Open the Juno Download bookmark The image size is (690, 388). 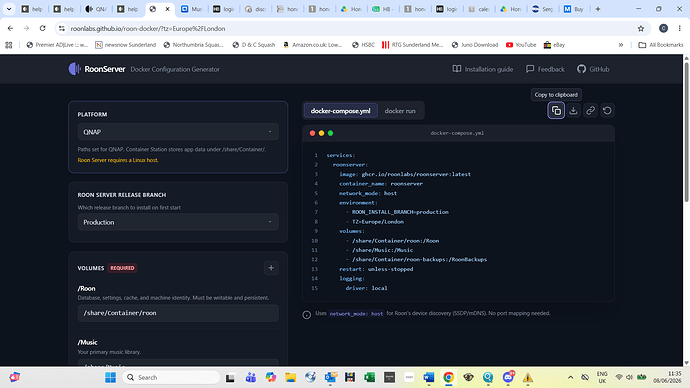pyautogui.click(x=475, y=45)
